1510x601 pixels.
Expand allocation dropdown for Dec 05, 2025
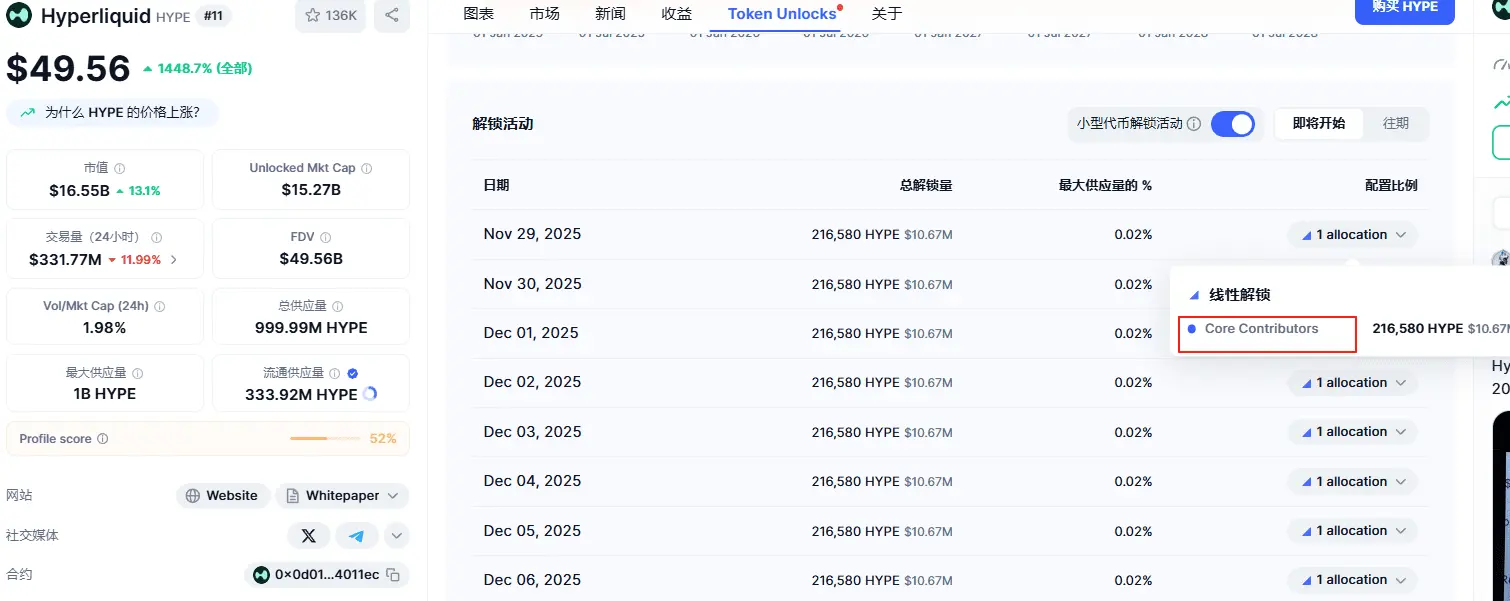[x=1352, y=531]
